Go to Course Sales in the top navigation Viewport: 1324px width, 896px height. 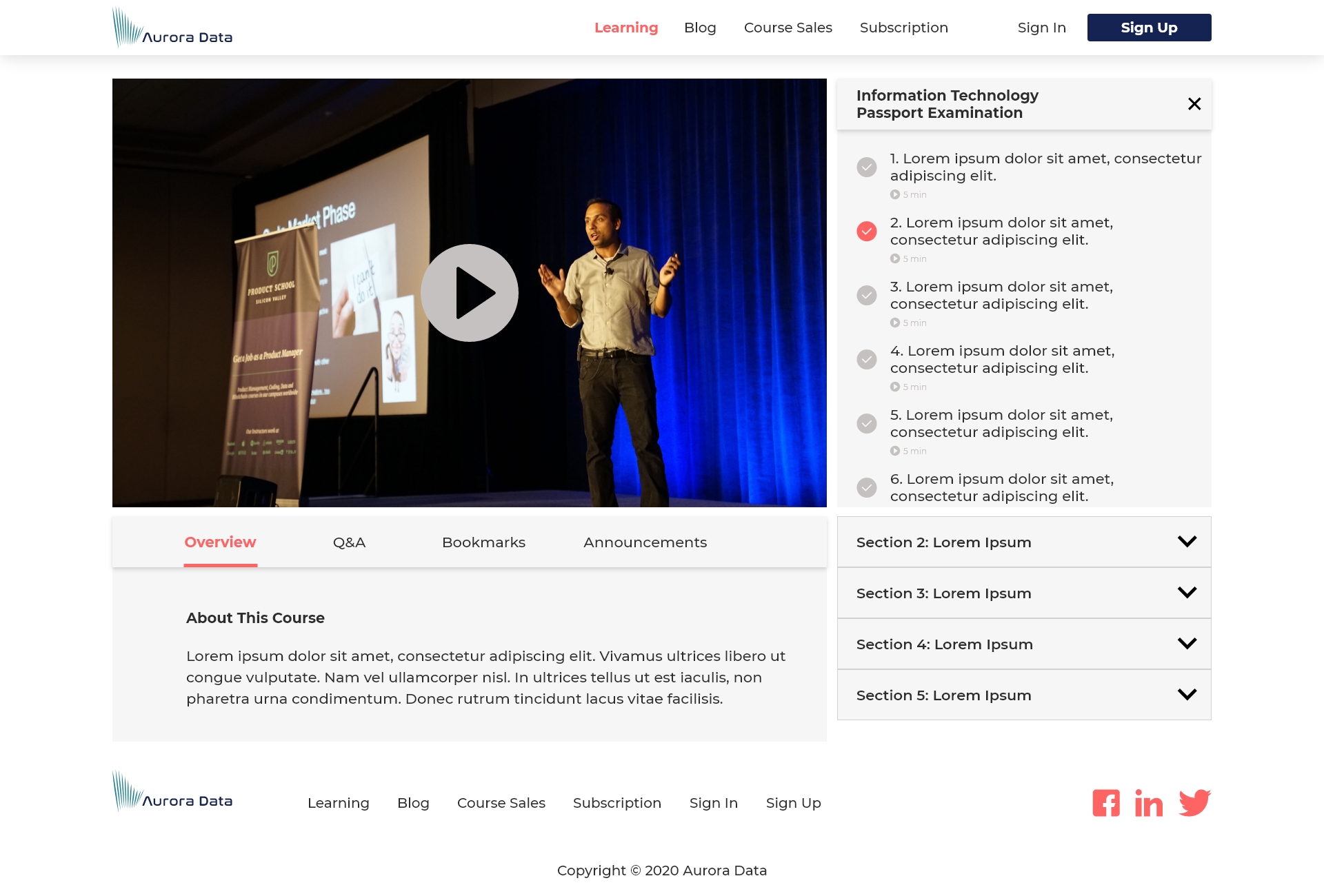tap(788, 28)
